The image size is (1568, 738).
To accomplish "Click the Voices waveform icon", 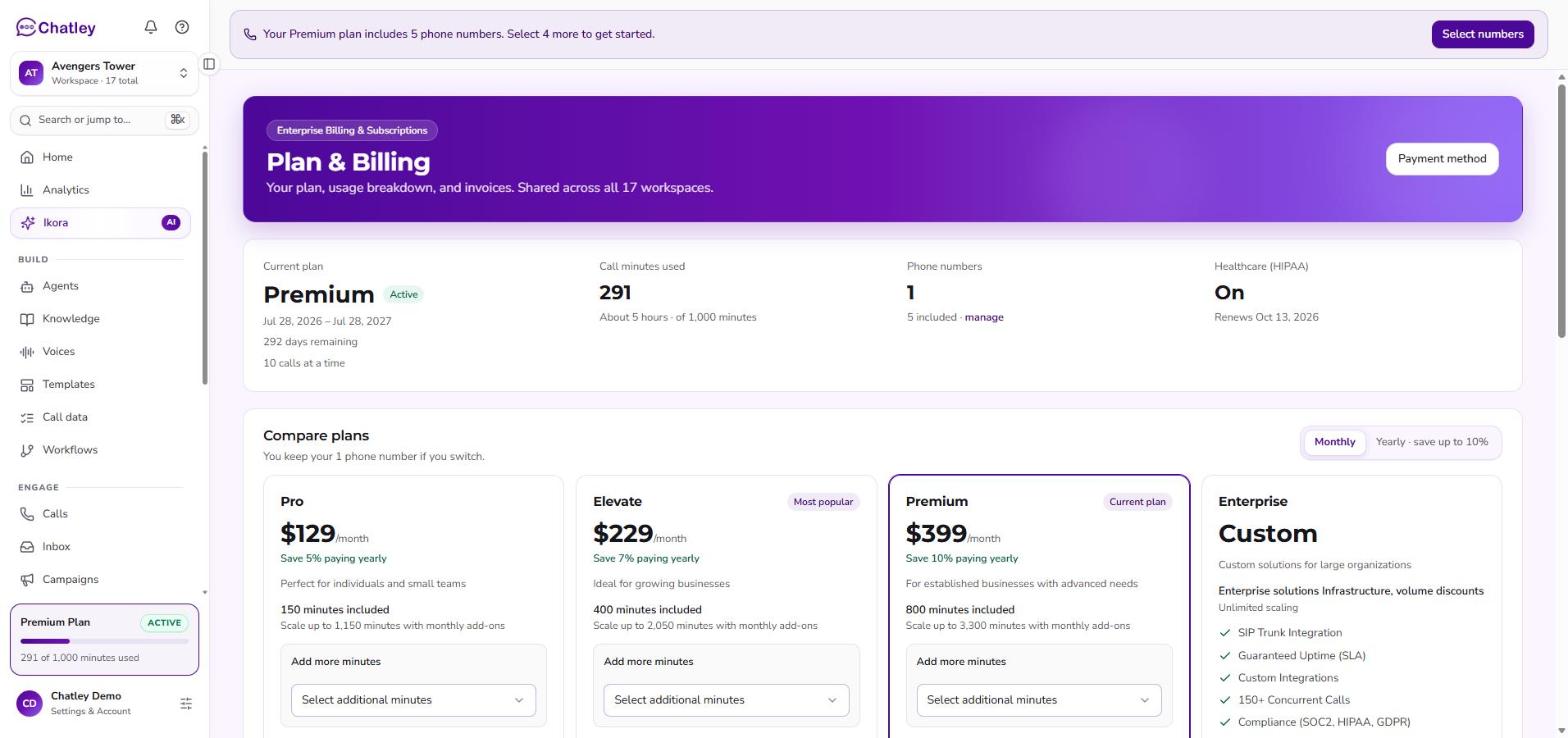I will [27, 352].
